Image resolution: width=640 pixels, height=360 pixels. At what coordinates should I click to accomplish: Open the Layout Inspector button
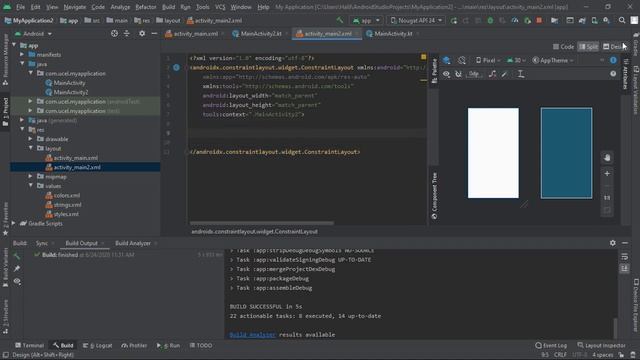coord(601,345)
